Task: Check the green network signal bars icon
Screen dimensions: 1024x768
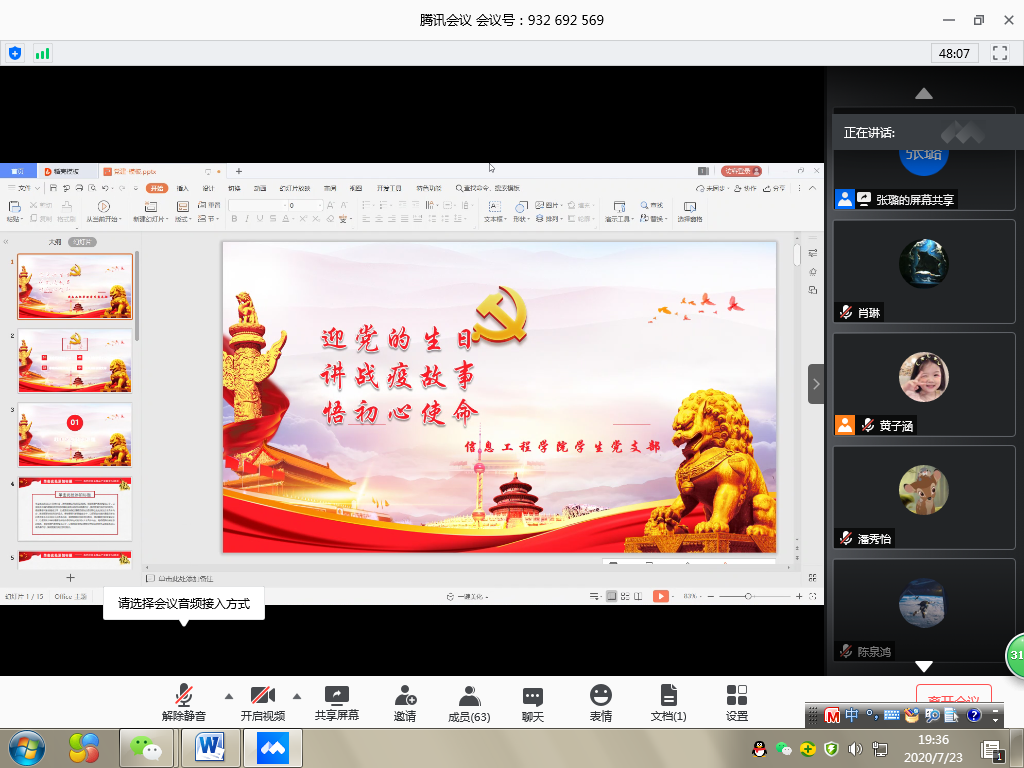Action: tap(42, 54)
